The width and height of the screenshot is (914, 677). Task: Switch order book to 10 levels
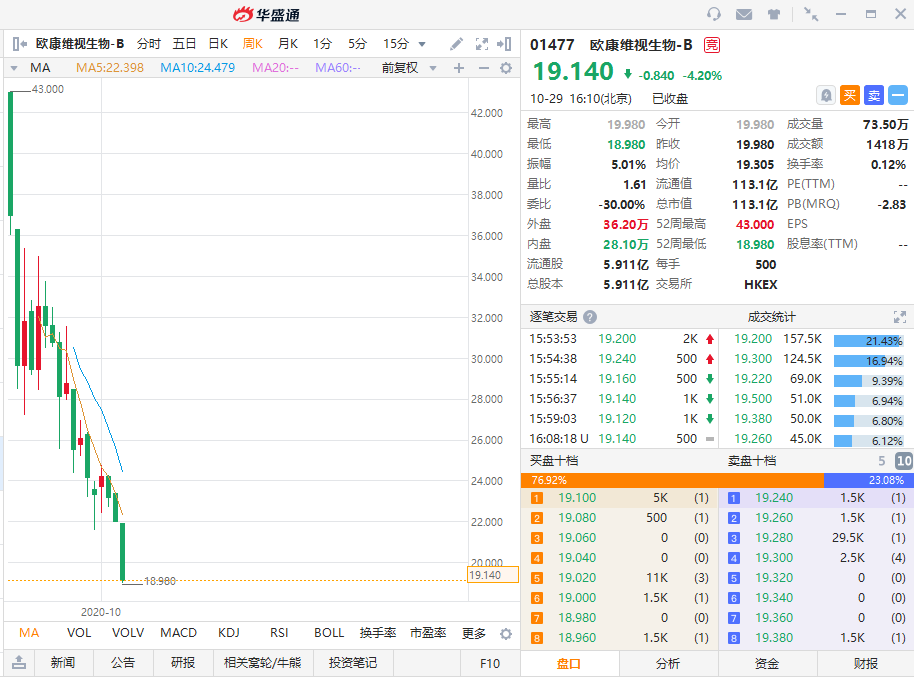click(903, 461)
